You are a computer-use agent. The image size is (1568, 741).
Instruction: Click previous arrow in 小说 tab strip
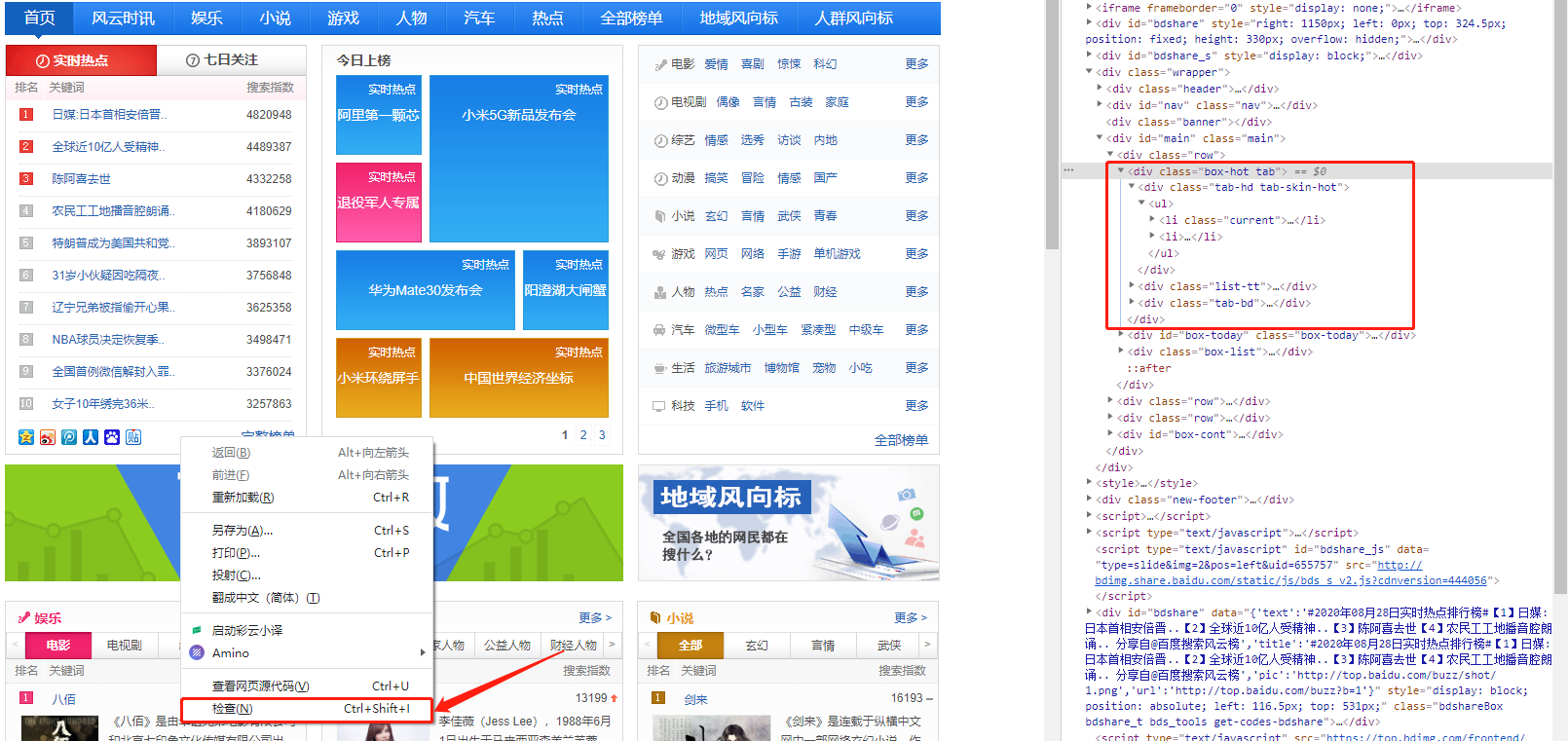click(647, 645)
